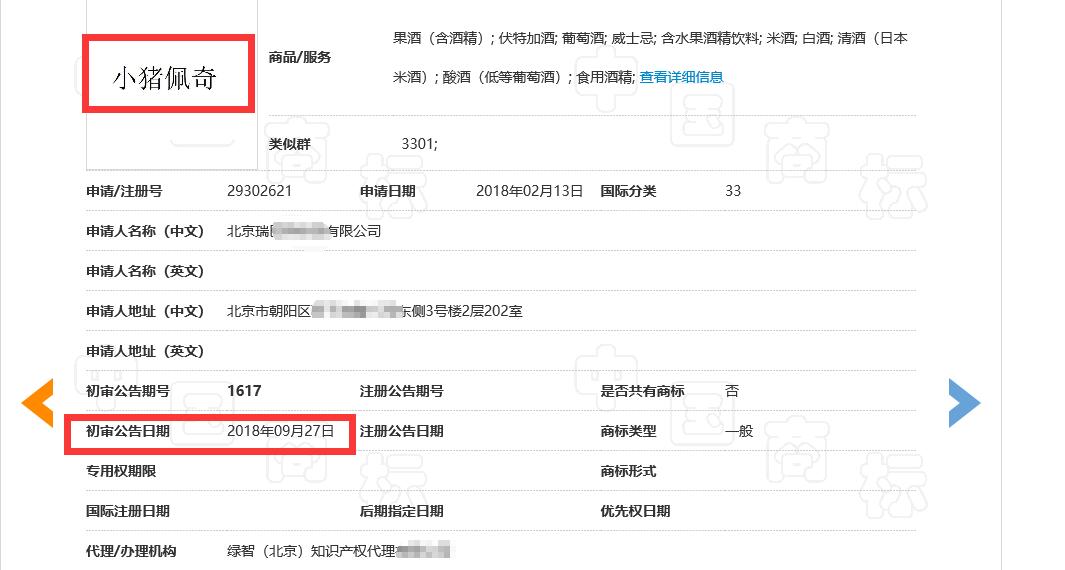Click the 是否共有商标 value 否

pyautogui.click(x=732, y=391)
